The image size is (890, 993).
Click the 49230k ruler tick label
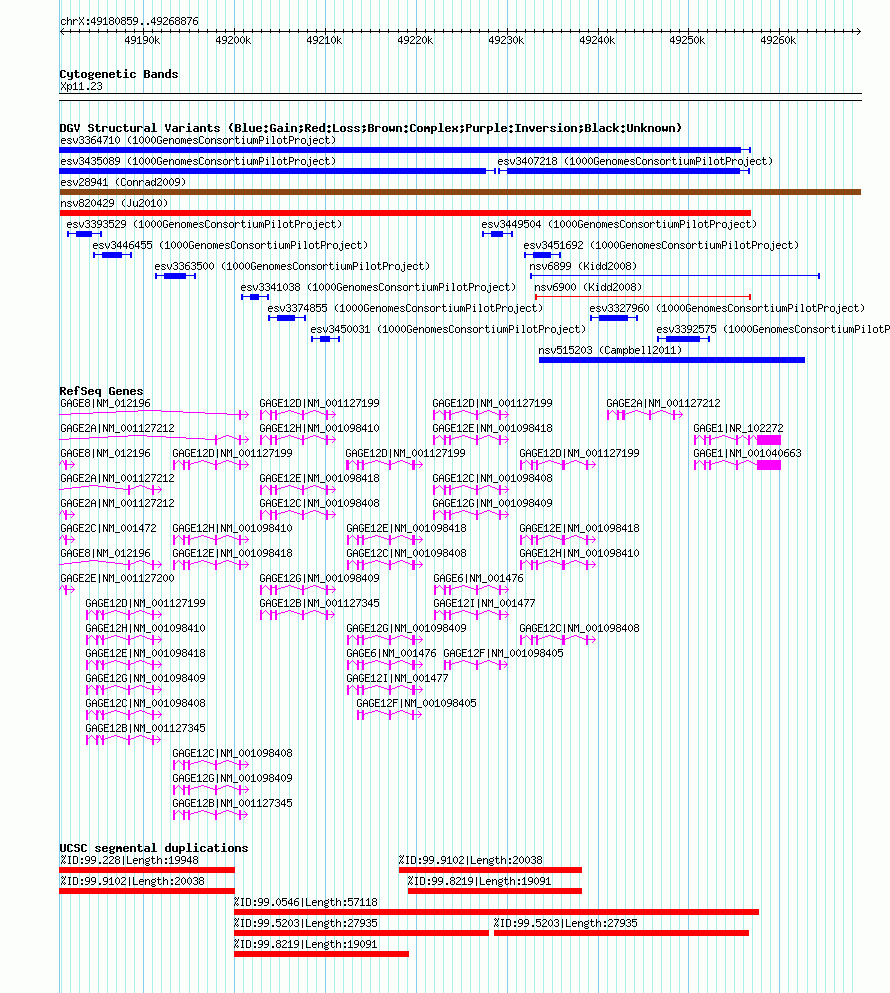point(506,41)
